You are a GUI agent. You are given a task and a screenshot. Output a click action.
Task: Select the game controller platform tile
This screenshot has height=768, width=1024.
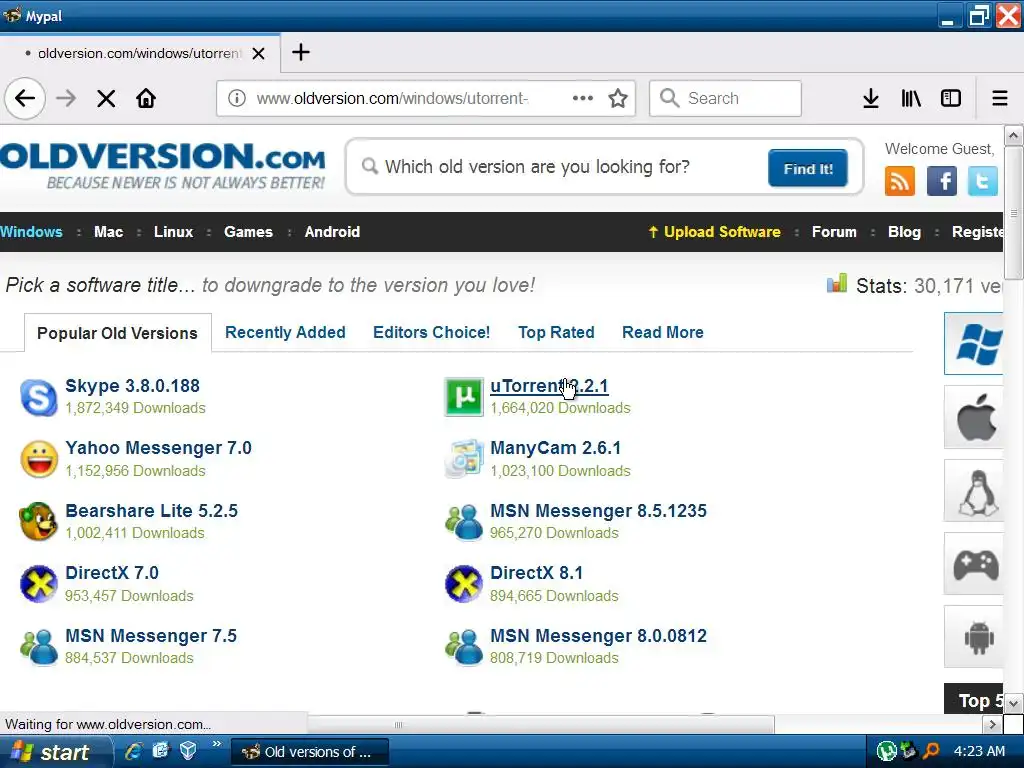[974, 564]
